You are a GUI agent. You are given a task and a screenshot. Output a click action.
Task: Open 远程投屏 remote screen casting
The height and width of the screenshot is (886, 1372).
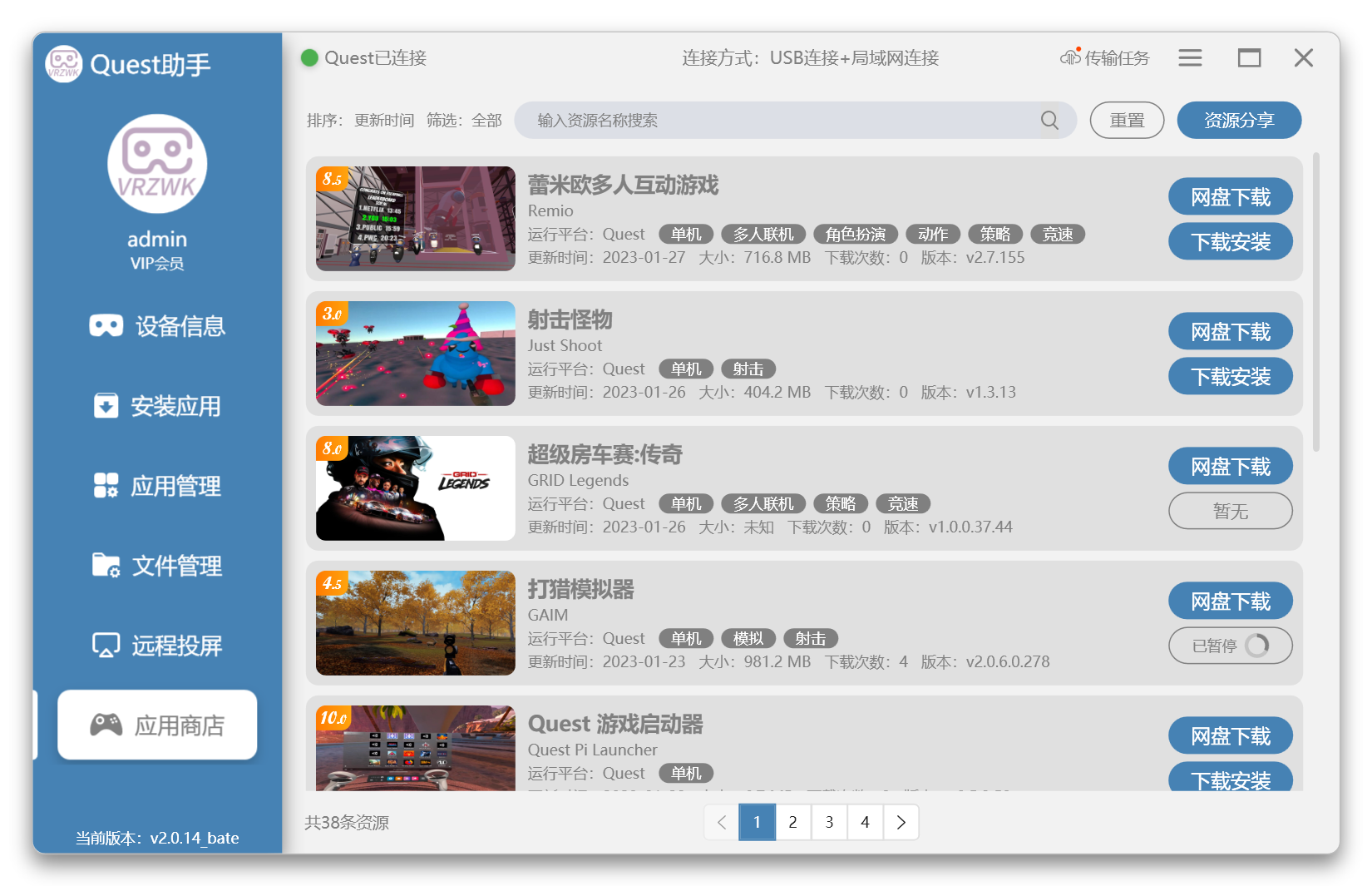[x=157, y=646]
